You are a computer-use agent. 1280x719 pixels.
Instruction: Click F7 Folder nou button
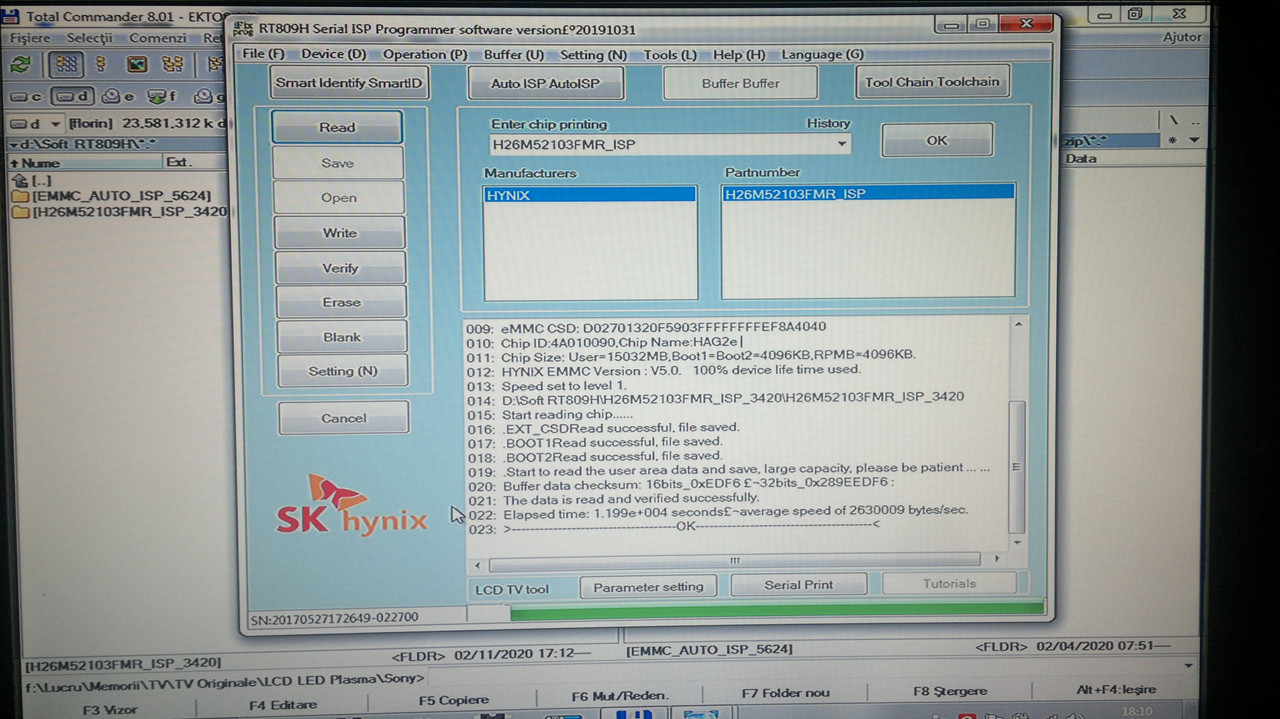click(x=785, y=694)
